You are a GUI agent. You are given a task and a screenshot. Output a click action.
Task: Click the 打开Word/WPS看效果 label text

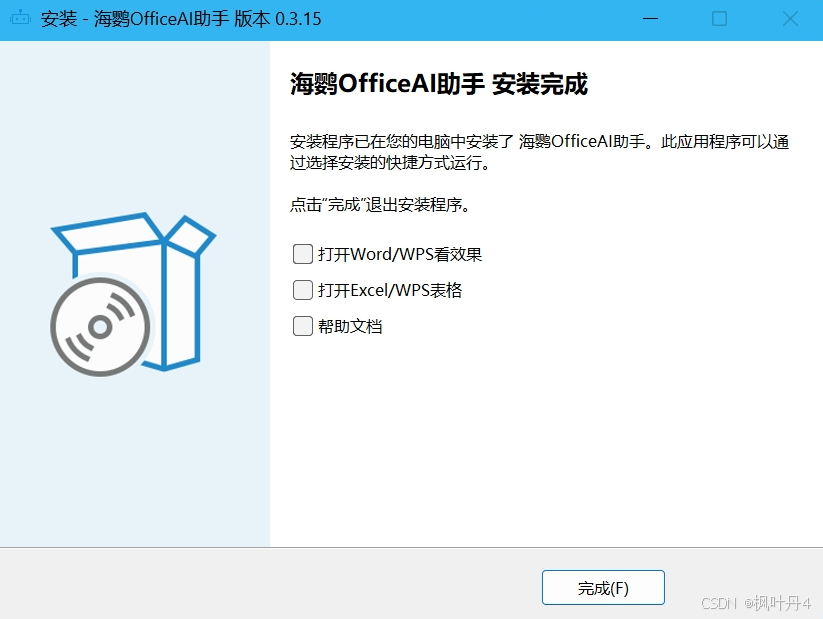(x=400, y=254)
